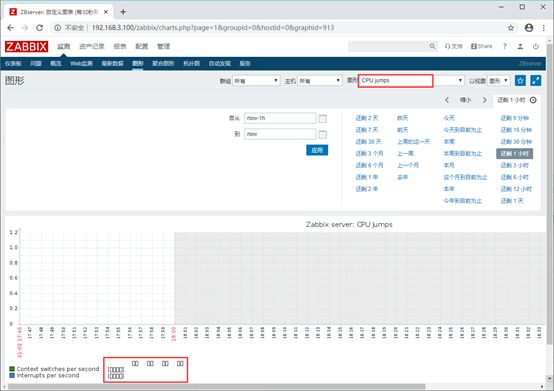Go to the next time period arrow
This screenshot has width=554, height=391.
(x=484, y=100)
